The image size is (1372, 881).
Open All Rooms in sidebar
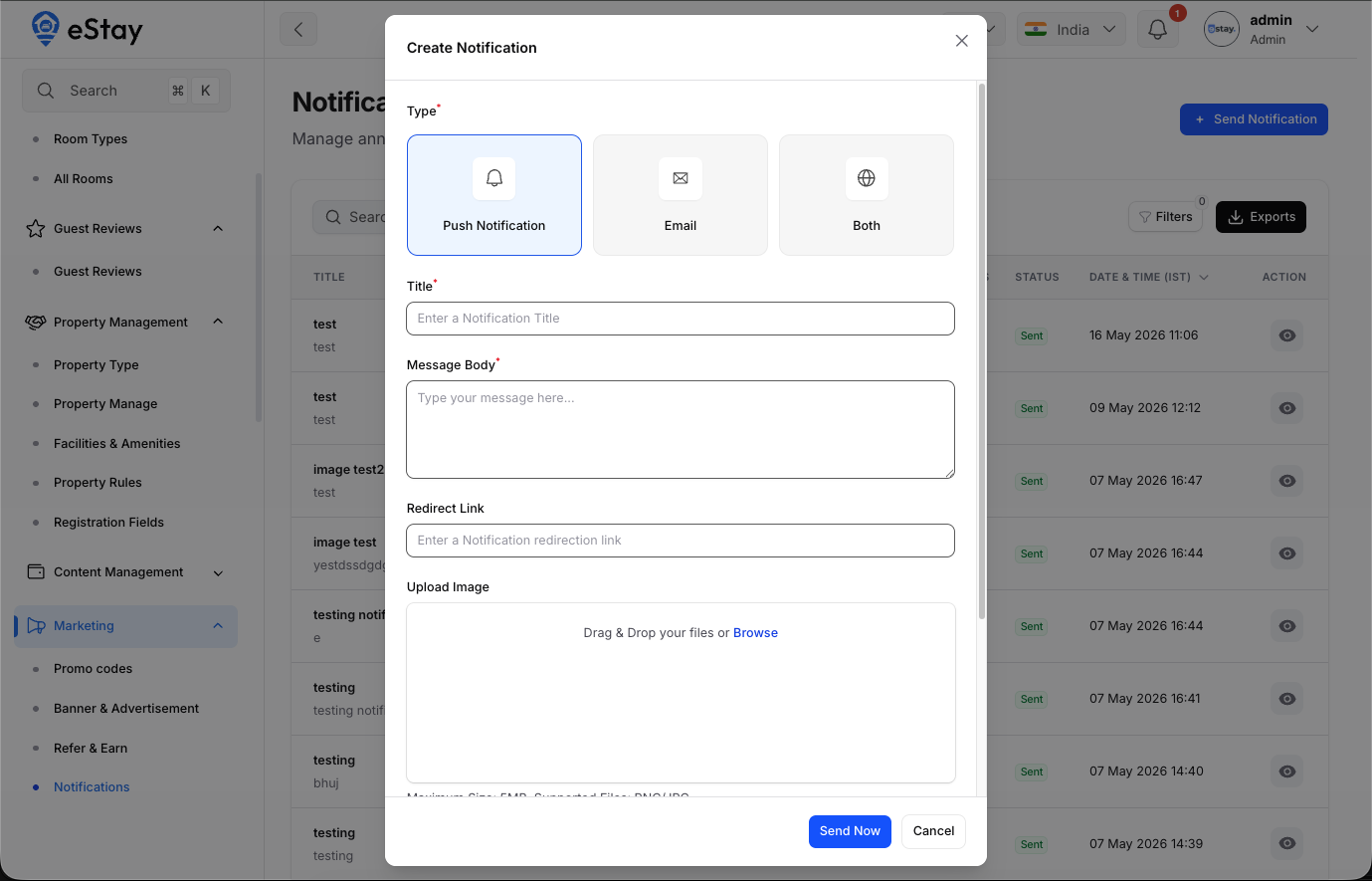pos(84,179)
